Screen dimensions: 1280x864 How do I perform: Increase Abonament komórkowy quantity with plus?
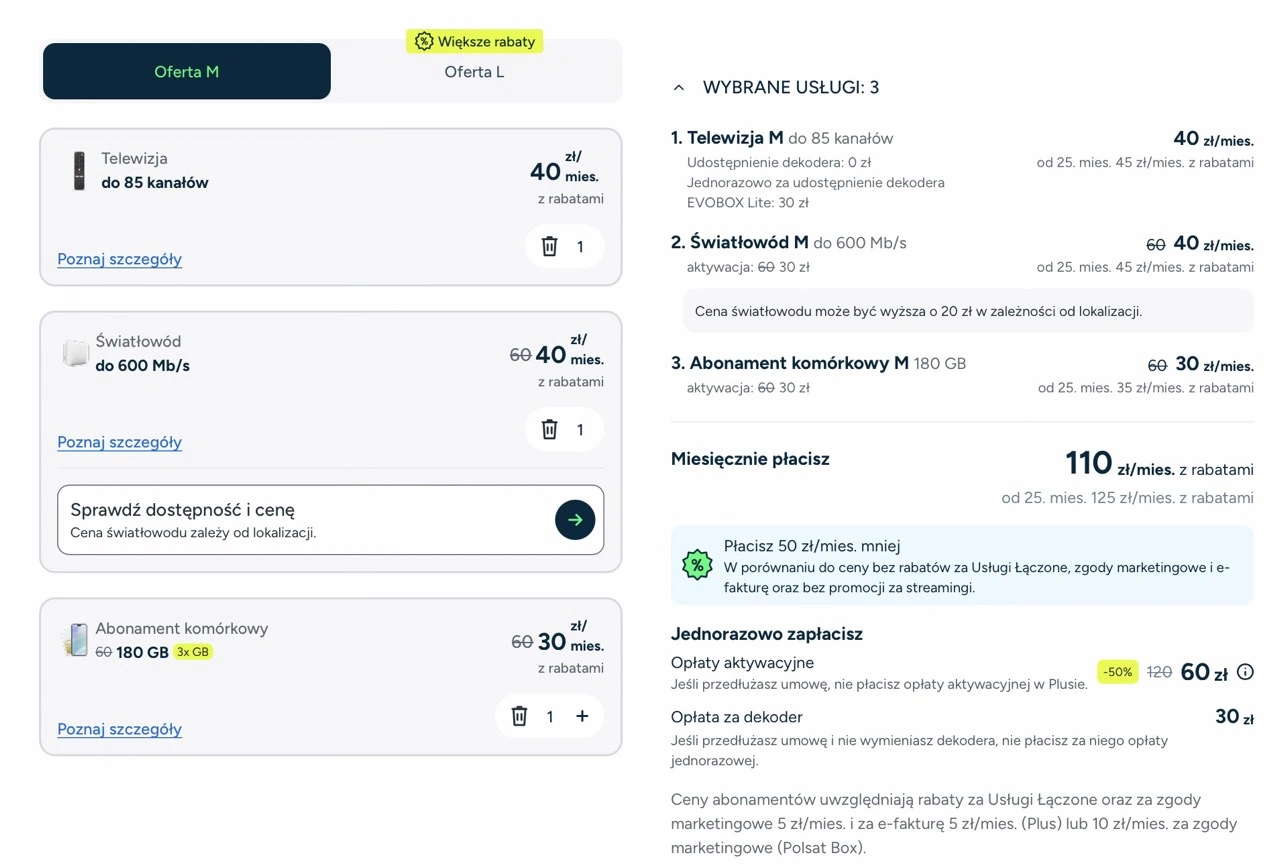pos(582,716)
